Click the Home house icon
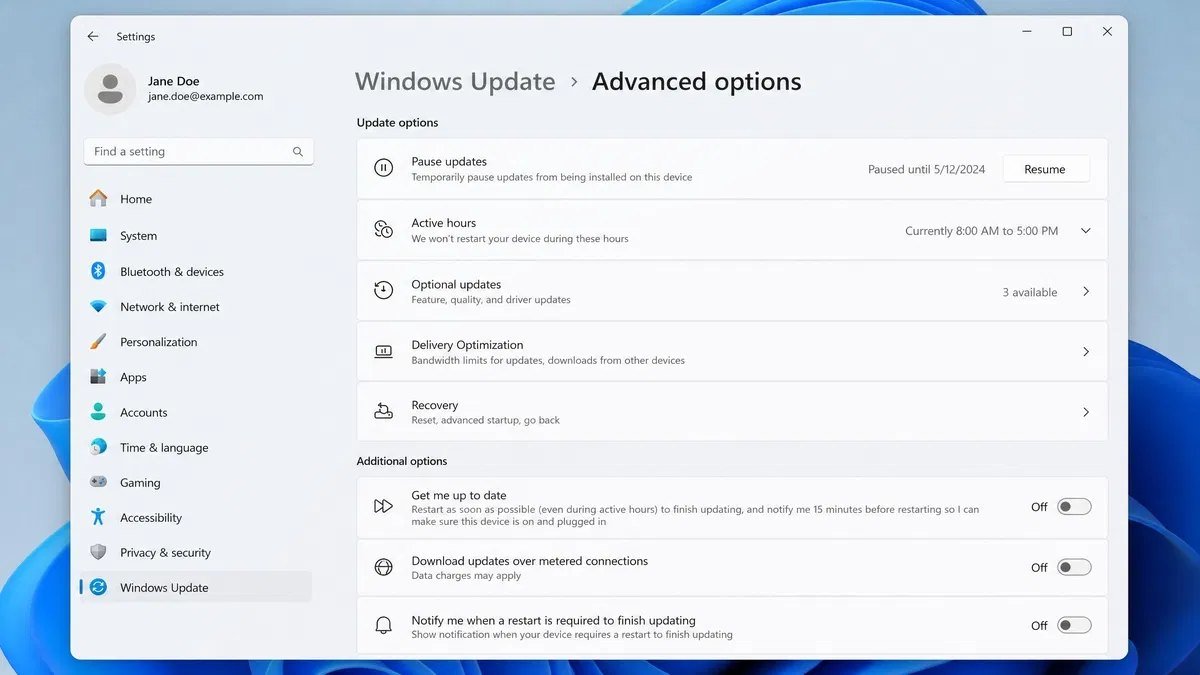This screenshot has width=1200, height=675. tap(98, 199)
